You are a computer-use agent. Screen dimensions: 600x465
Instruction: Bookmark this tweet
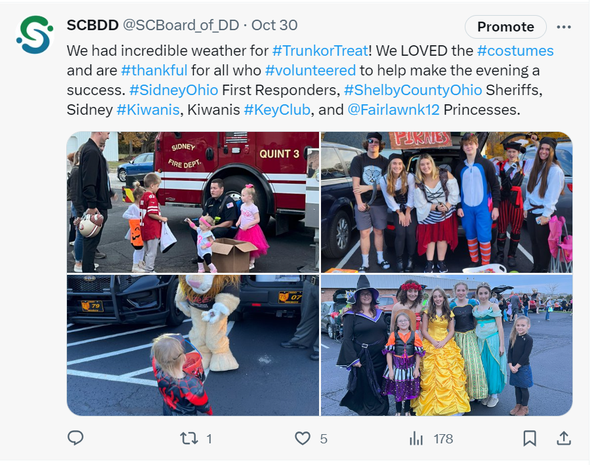pyautogui.click(x=530, y=438)
